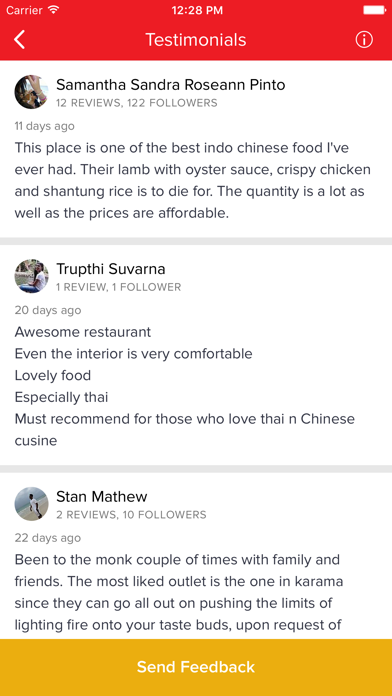Open Stan Mathew's profile picture

(x=32, y=504)
